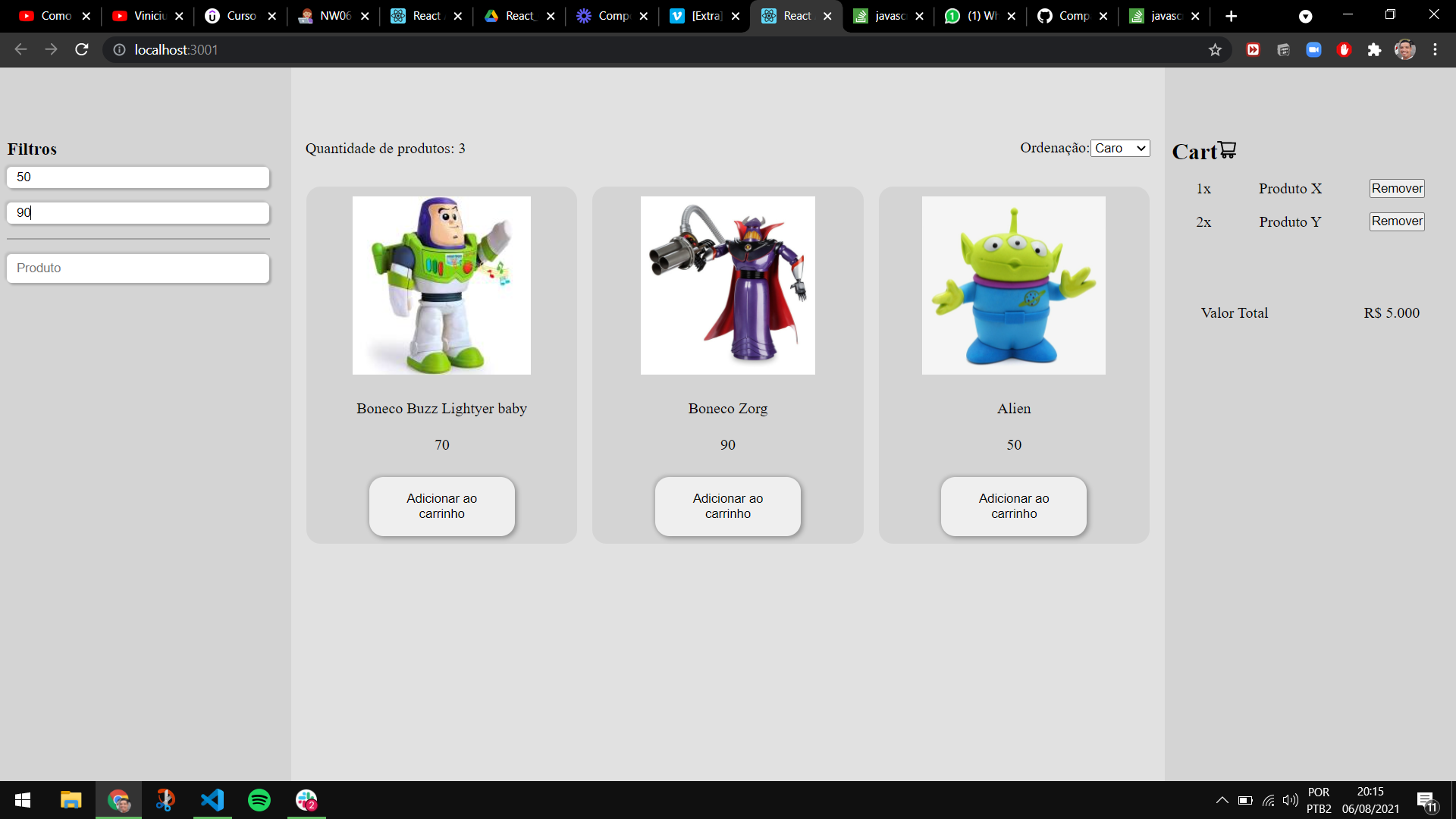Show hidden system tray icons
The image size is (1456, 819).
1222,800
